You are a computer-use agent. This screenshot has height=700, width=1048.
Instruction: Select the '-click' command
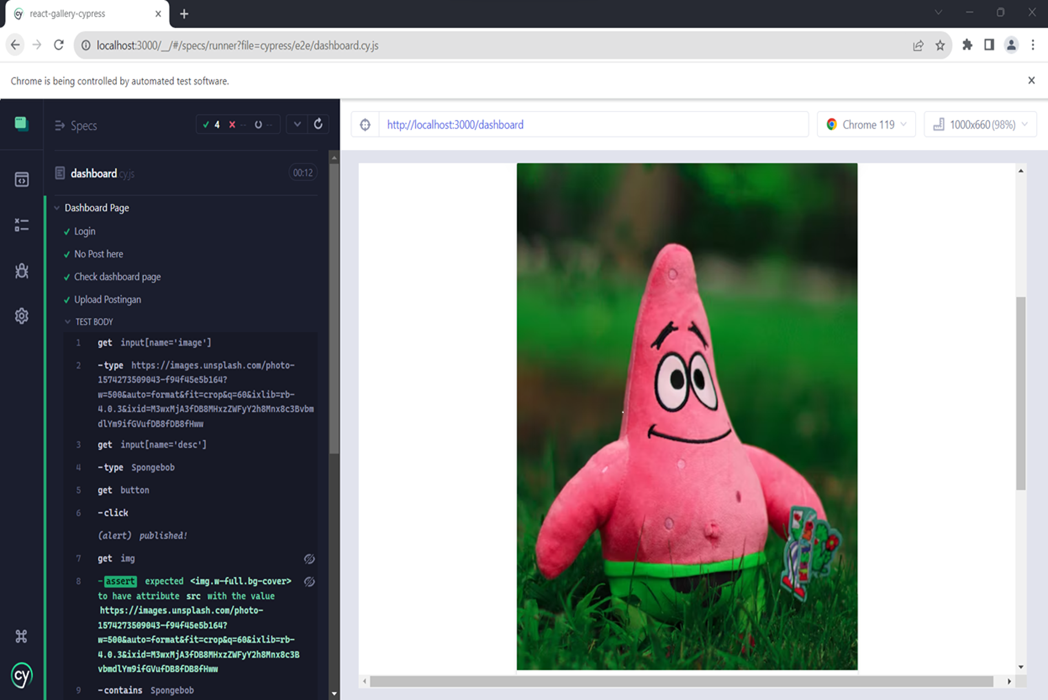[190, 513]
